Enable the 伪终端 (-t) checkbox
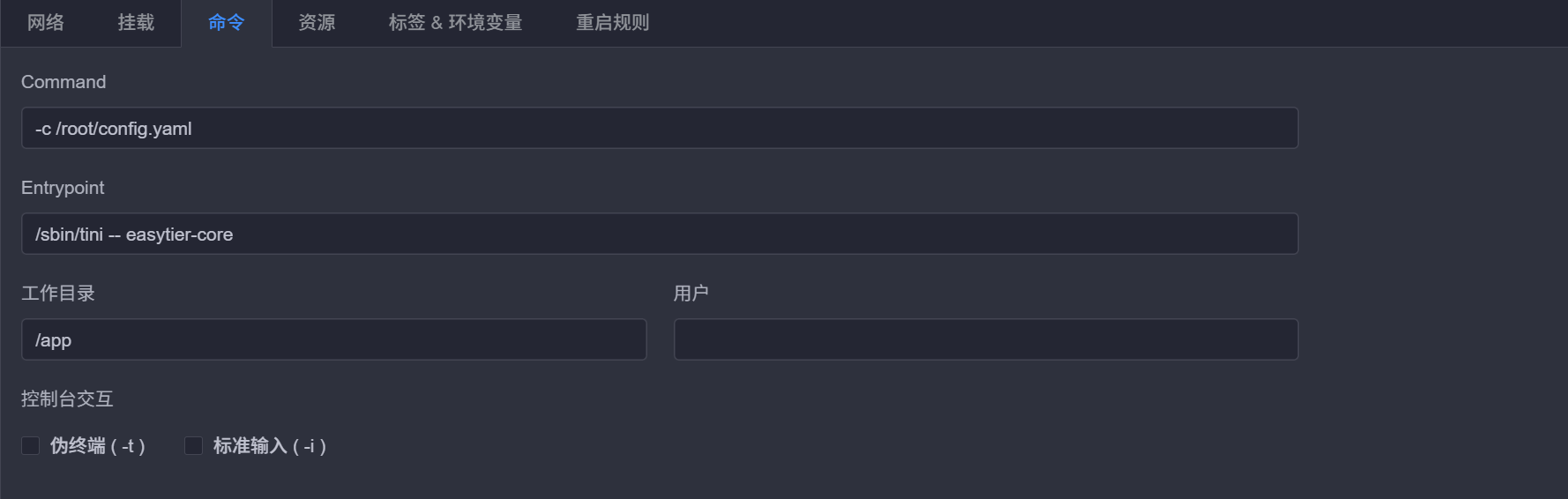 click(x=31, y=446)
